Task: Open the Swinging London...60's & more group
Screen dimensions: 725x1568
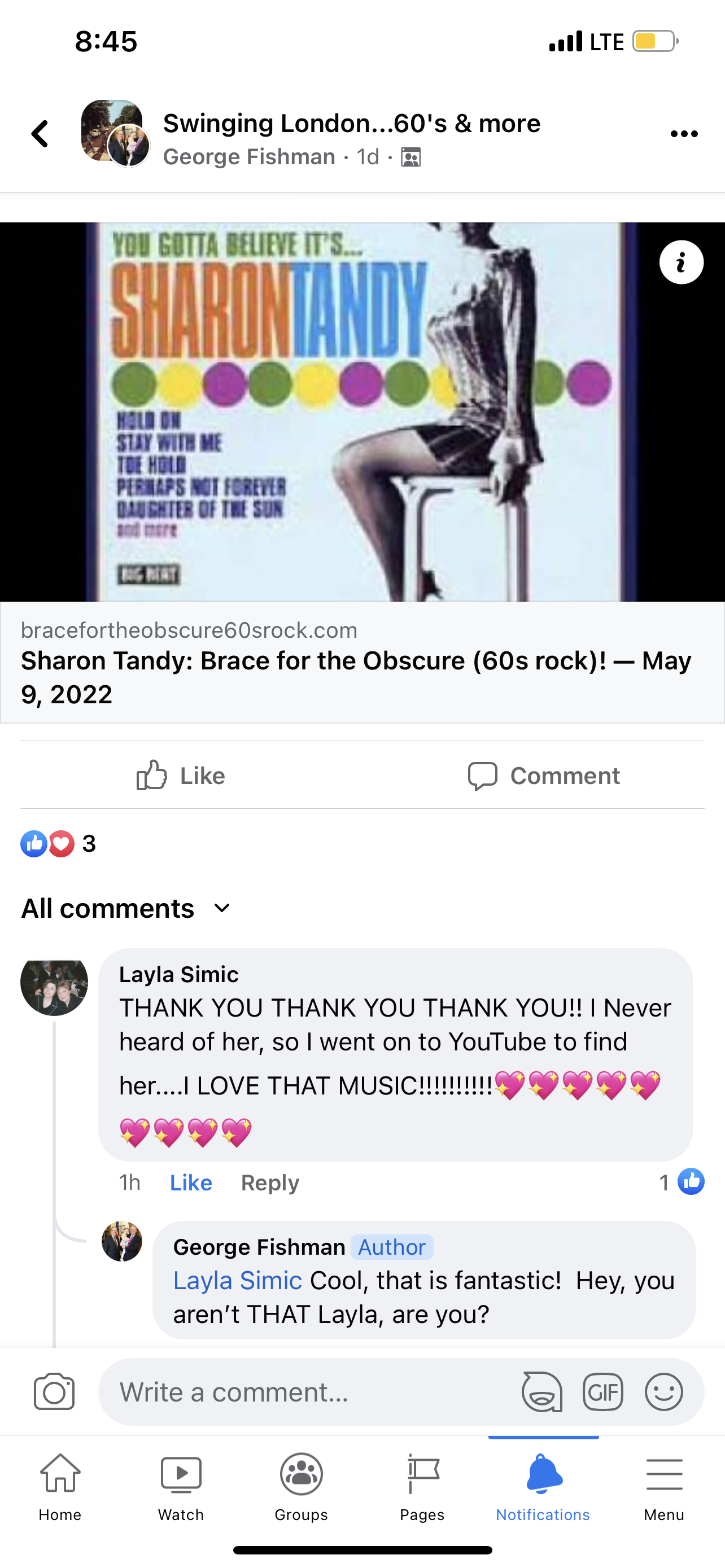Action: coord(352,123)
